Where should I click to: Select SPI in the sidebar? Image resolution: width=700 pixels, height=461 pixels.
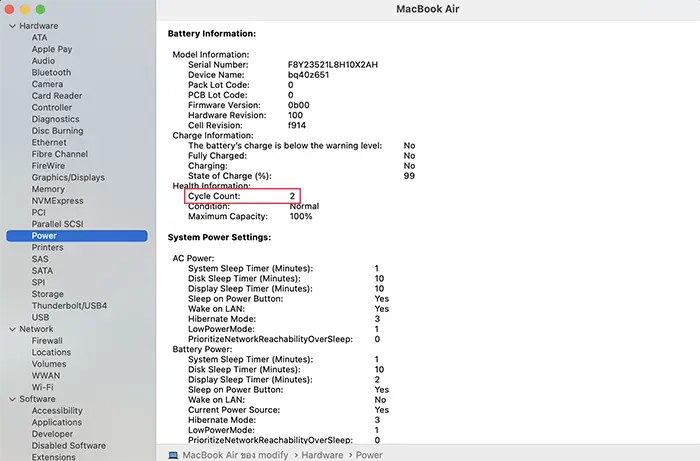(x=38, y=282)
